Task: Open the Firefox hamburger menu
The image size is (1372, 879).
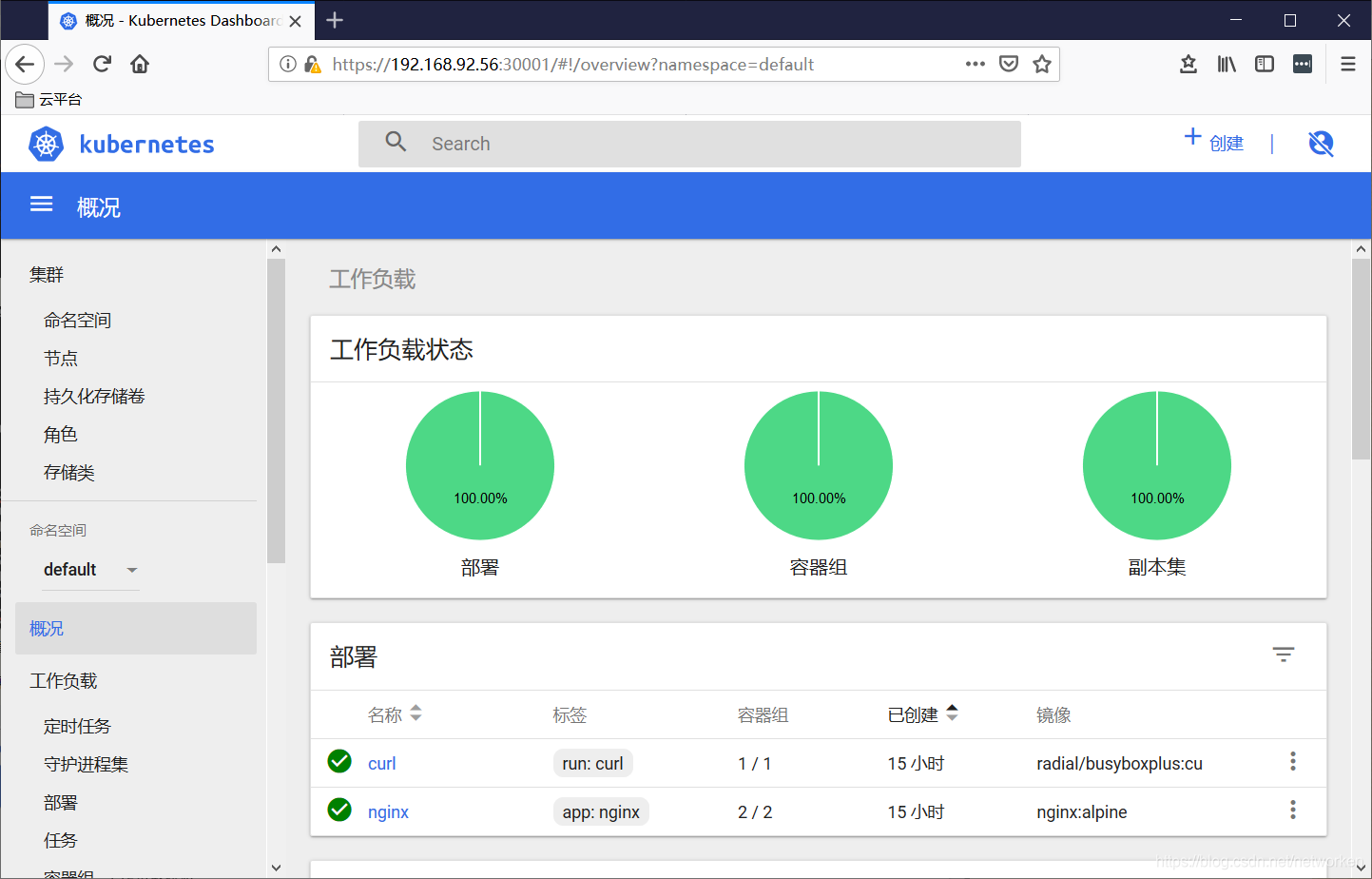Action: click(1348, 64)
